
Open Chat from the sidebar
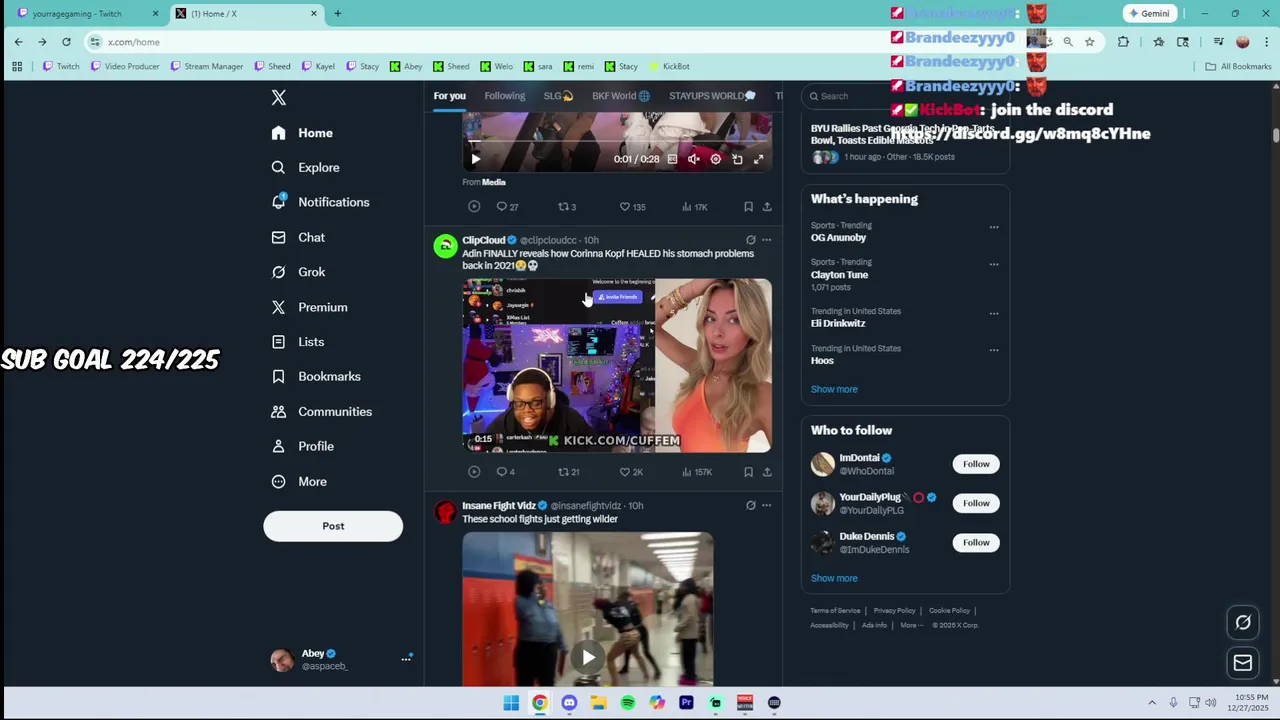tap(298, 237)
